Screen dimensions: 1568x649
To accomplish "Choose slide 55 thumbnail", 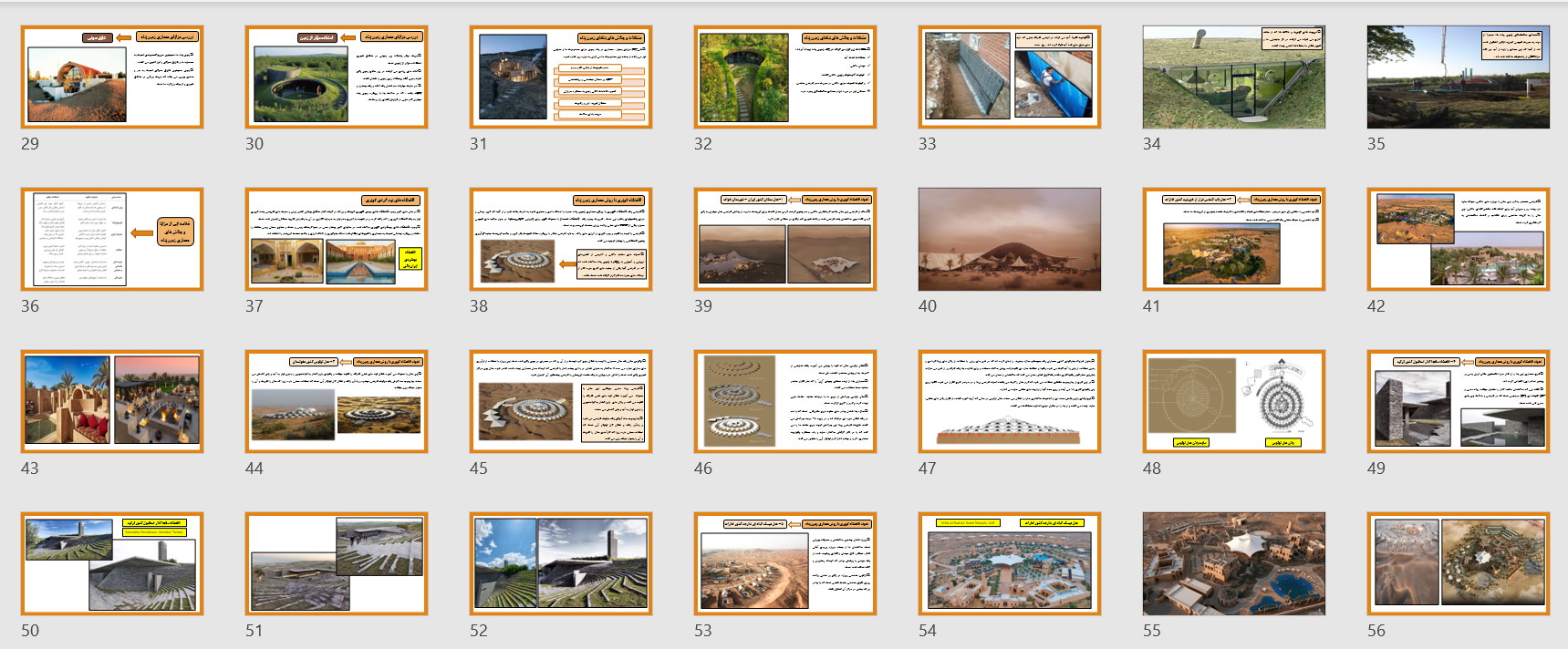I will (1234, 563).
